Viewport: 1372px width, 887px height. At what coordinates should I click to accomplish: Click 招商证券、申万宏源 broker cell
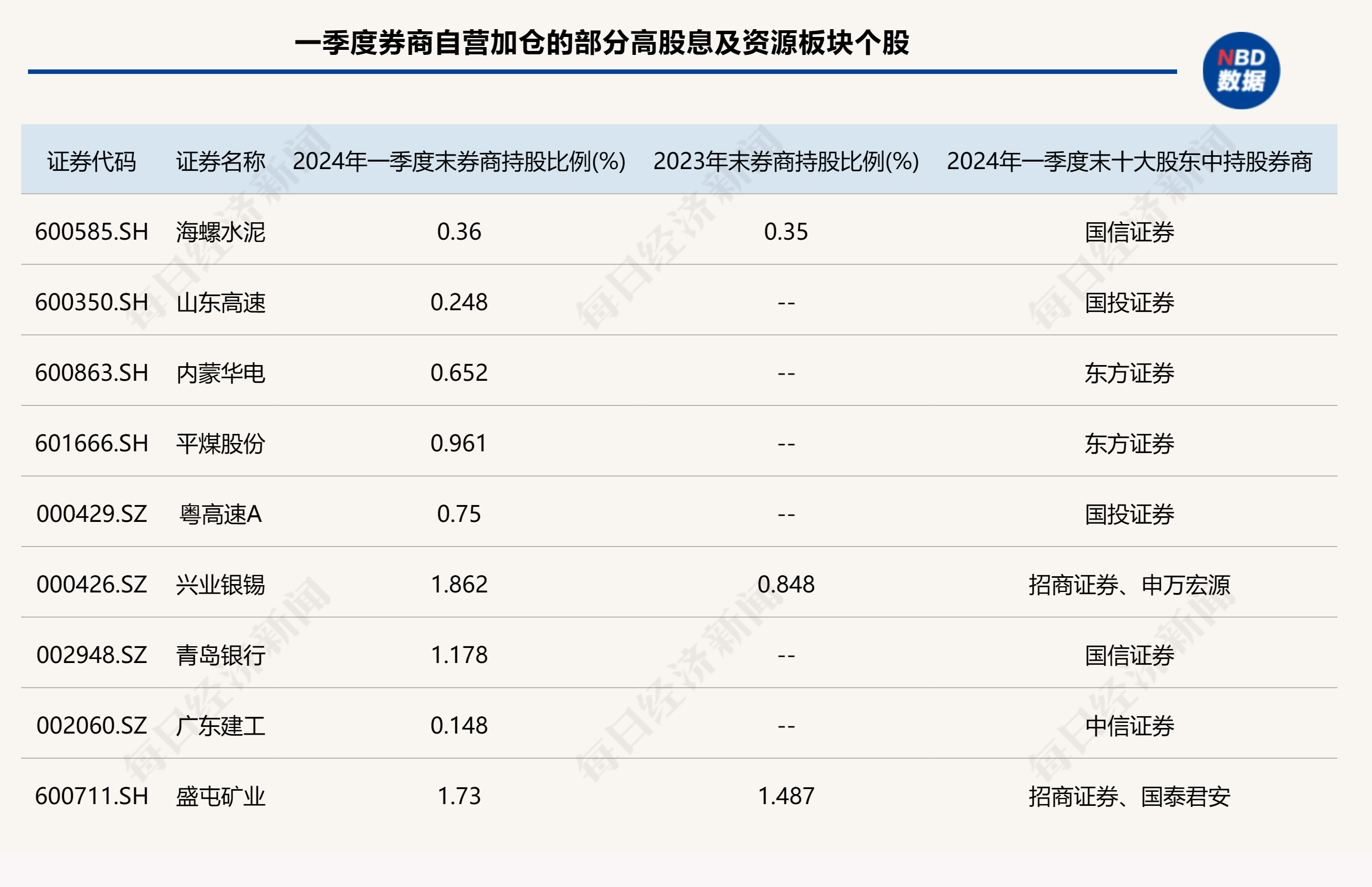[1129, 585]
